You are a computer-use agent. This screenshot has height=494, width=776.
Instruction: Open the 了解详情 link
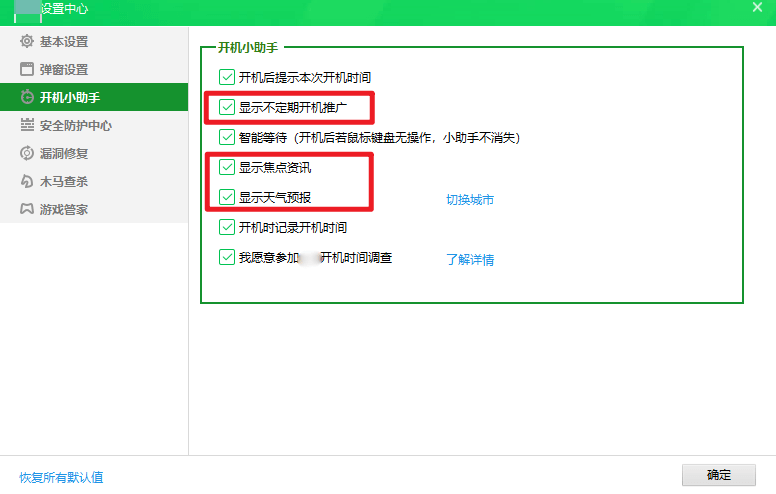pyautogui.click(x=470, y=259)
